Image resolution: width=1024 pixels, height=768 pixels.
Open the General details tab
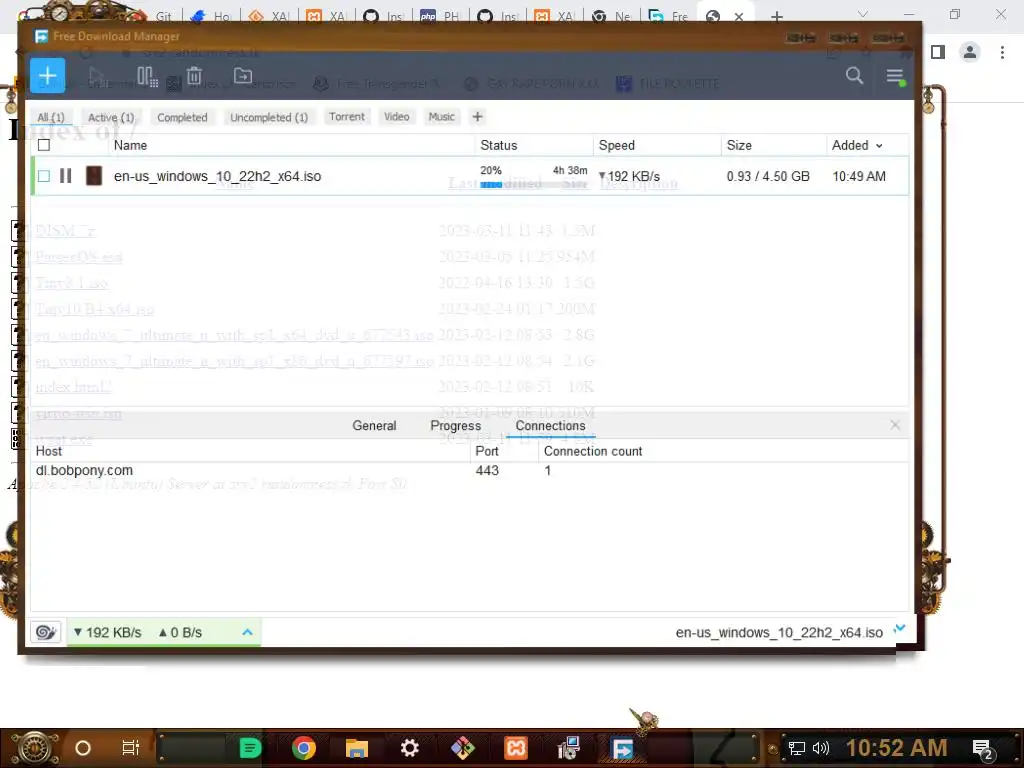[x=374, y=426]
